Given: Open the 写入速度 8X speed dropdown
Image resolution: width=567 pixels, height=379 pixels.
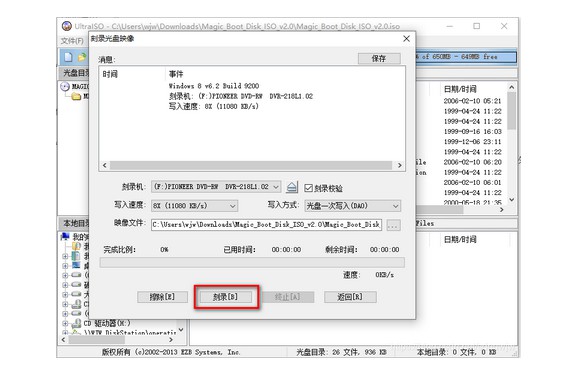Looking at the screenshot, I should pyautogui.click(x=195, y=206).
